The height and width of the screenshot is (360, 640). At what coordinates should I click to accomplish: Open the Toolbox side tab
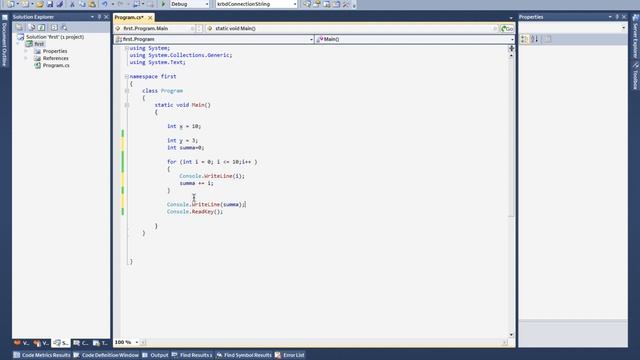635,77
